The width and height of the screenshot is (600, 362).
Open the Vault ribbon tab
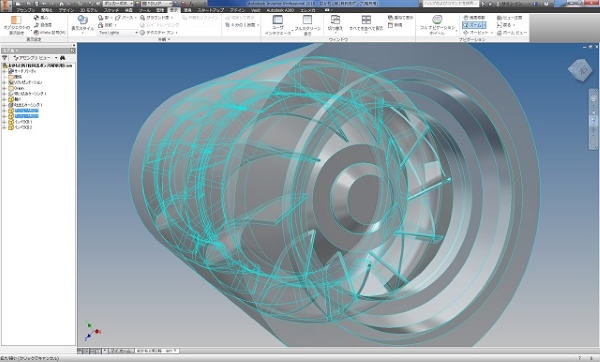click(255, 10)
